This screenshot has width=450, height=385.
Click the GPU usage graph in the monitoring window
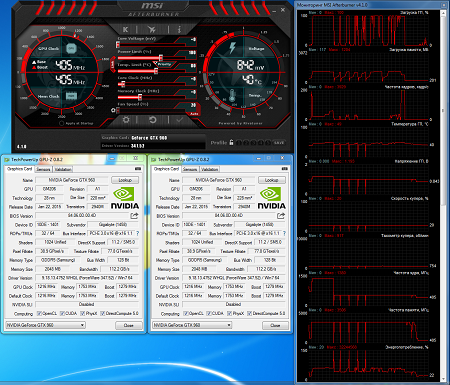click(368, 30)
